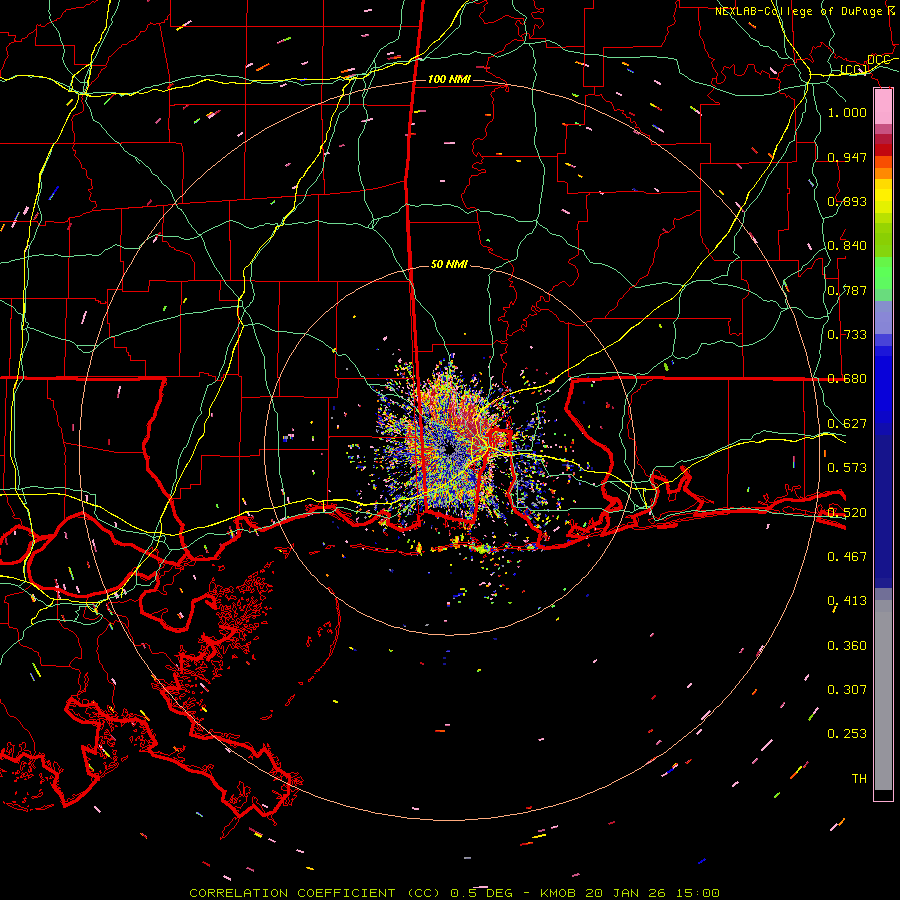This screenshot has width=900, height=900.
Task: Click the 0.520 color scale value
Action: tap(847, 513)
